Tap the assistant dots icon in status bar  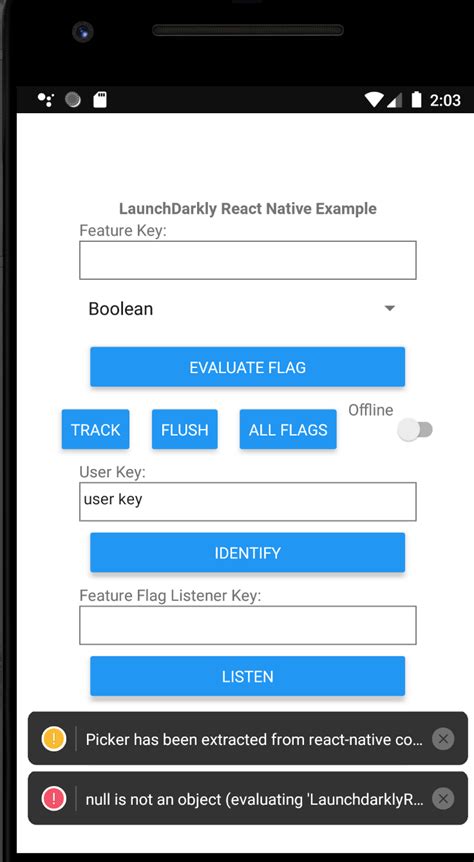(46, 100)
